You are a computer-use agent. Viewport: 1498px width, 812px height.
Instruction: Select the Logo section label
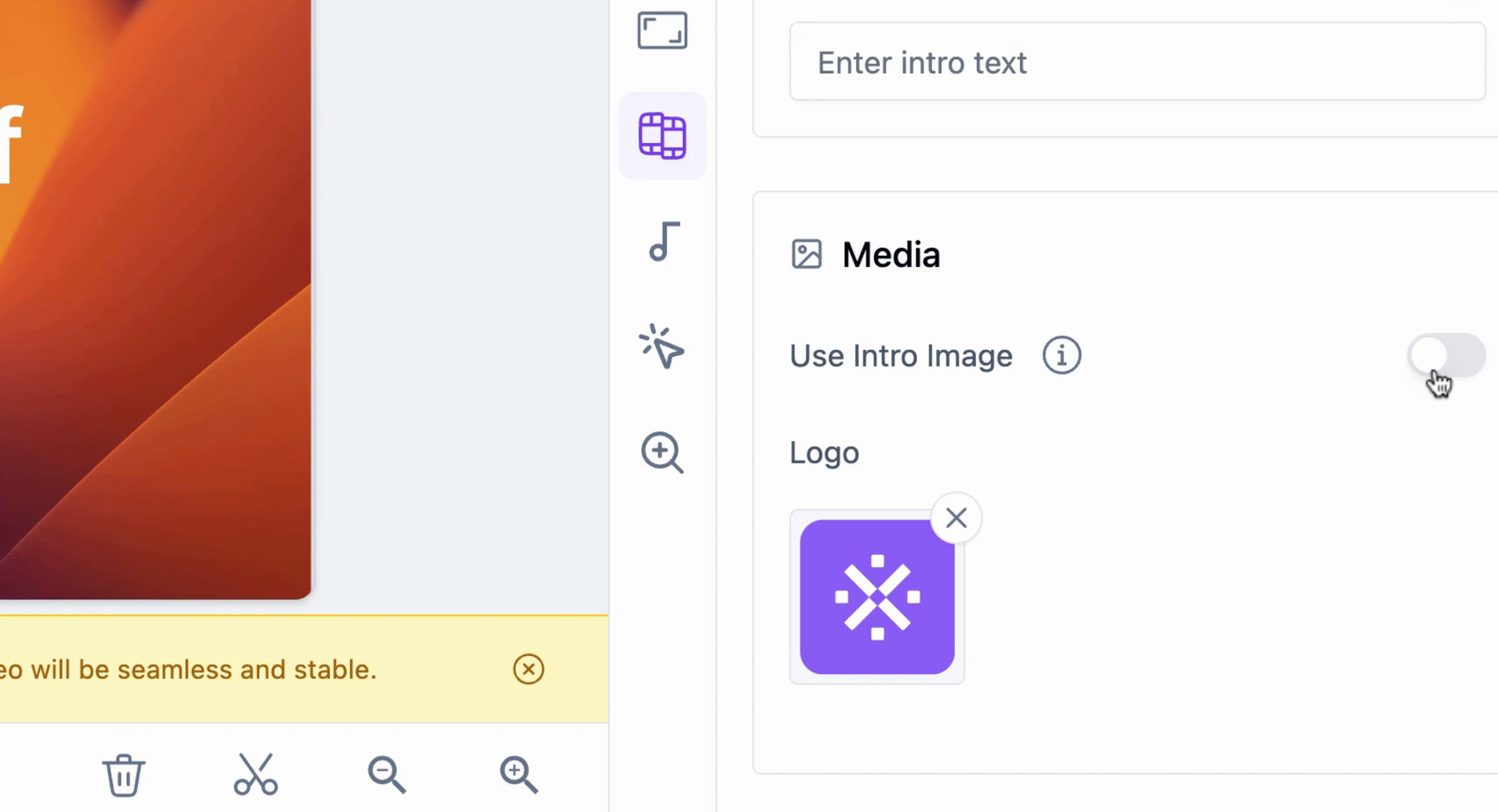[824, 453]
